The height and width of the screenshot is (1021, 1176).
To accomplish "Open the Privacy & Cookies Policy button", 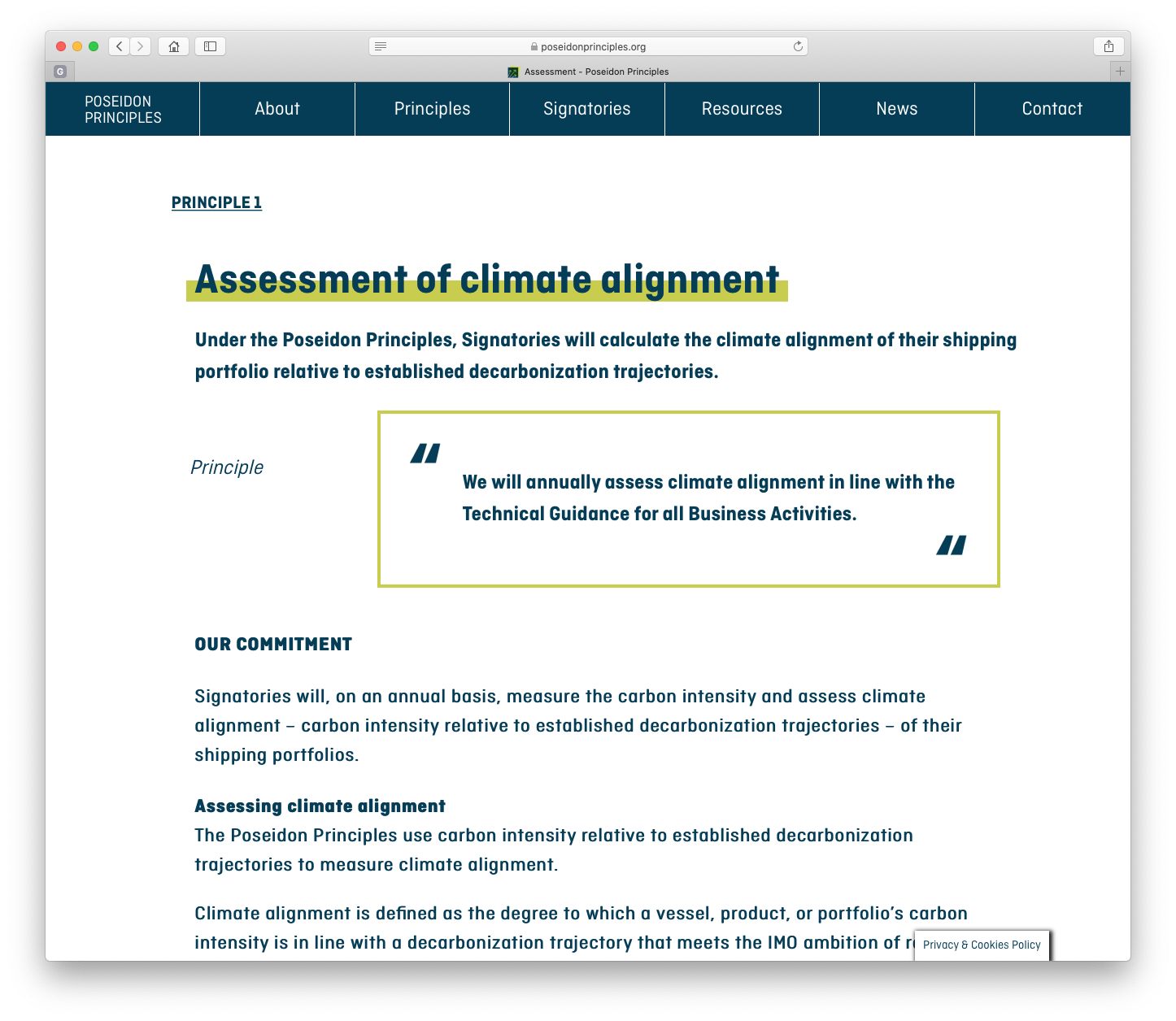I will click(982, 945).
